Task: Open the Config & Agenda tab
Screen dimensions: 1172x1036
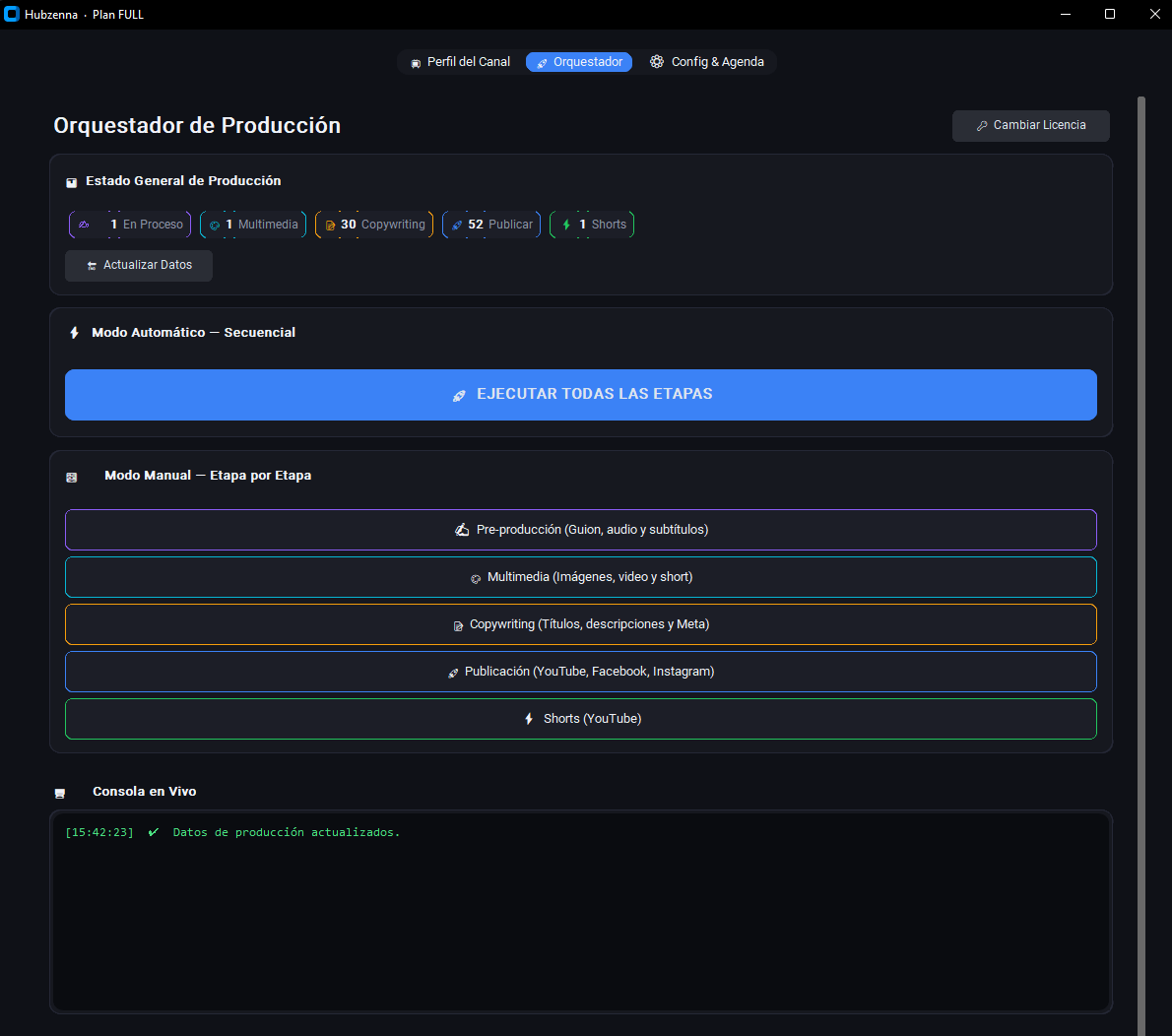Action: pos(706,62)
